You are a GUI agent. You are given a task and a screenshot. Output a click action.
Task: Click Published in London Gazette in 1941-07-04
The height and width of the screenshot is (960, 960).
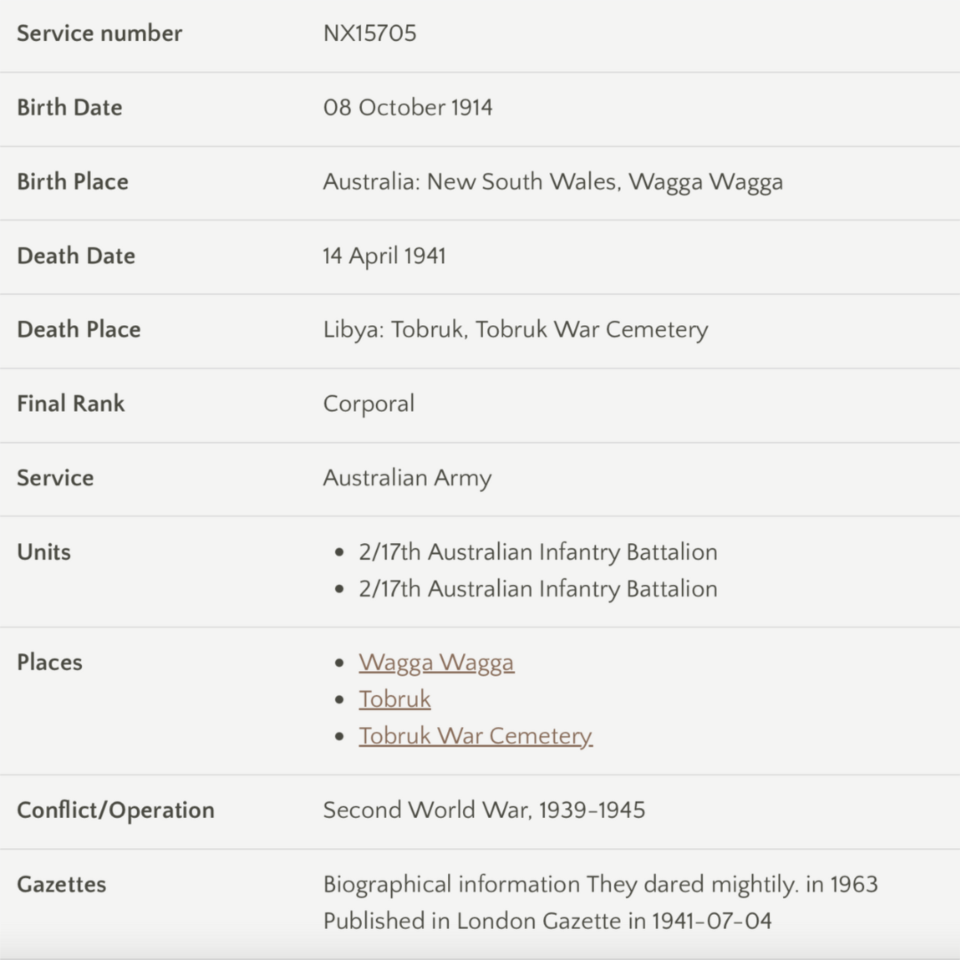point(547,921)
